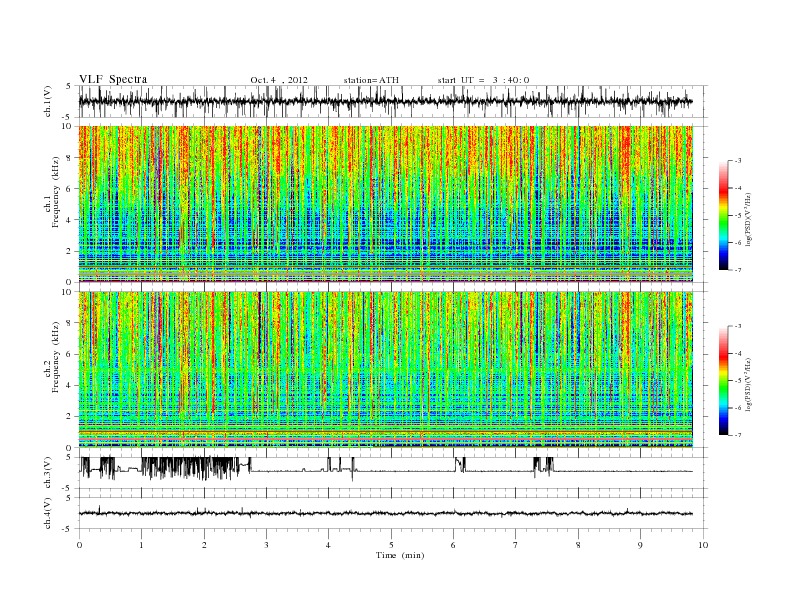The image size is (792, 612).
Task: Click the ch.1 voltage waveform trace
Action: pos(385,101)
